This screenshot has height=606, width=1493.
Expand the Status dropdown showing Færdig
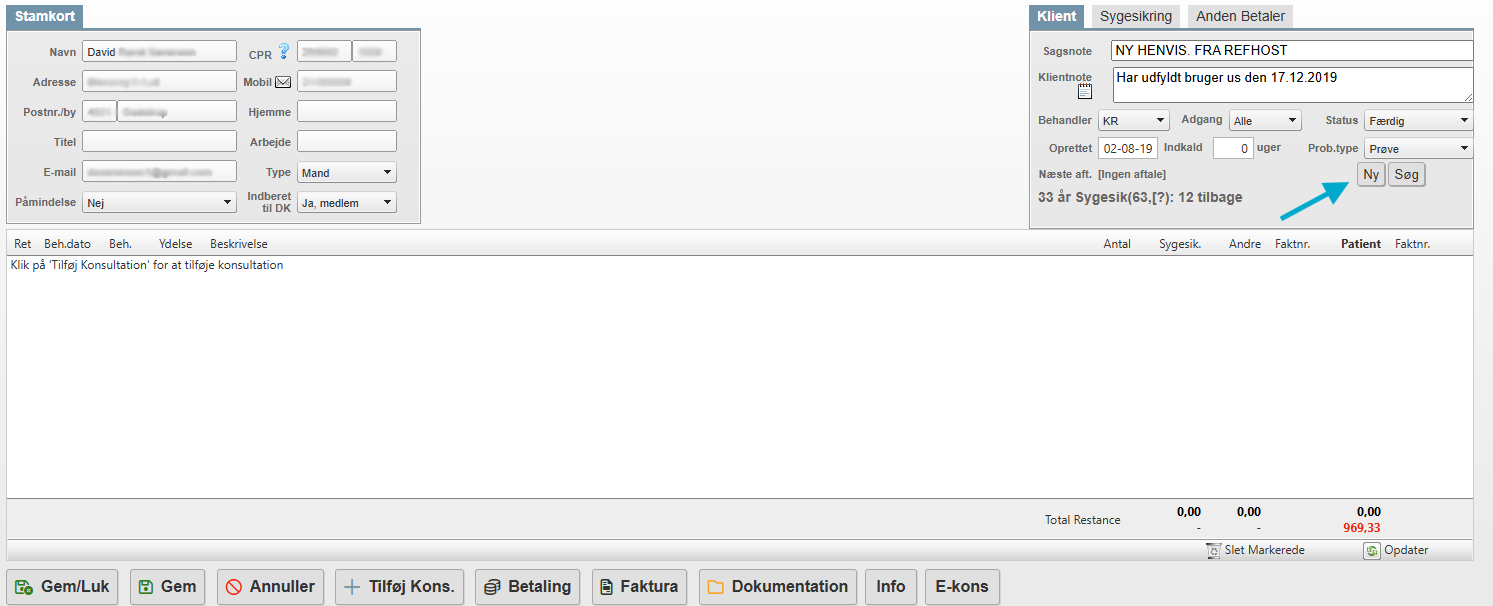coord(1417,121)
